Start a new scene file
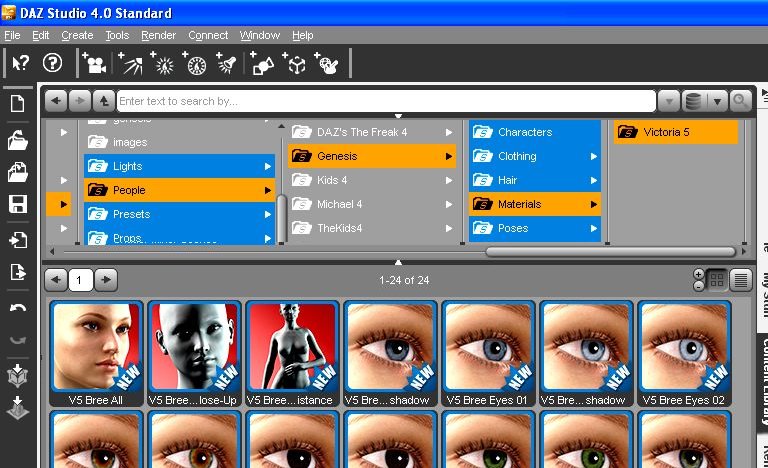 (x=18, y=103)
